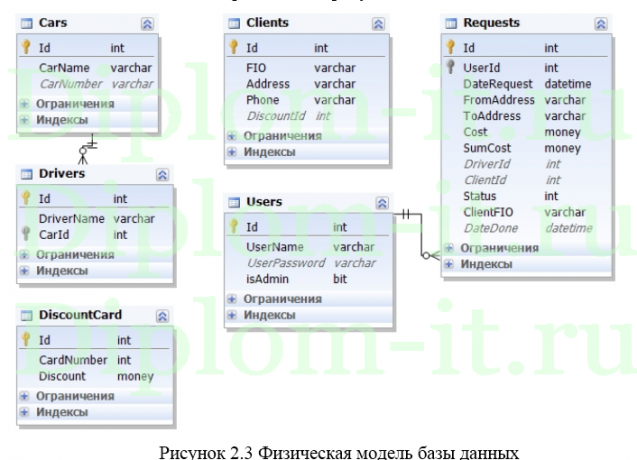Viewport: 637px width, 460px height.
Task: Select the Users table title
Action: click(264, 202)
